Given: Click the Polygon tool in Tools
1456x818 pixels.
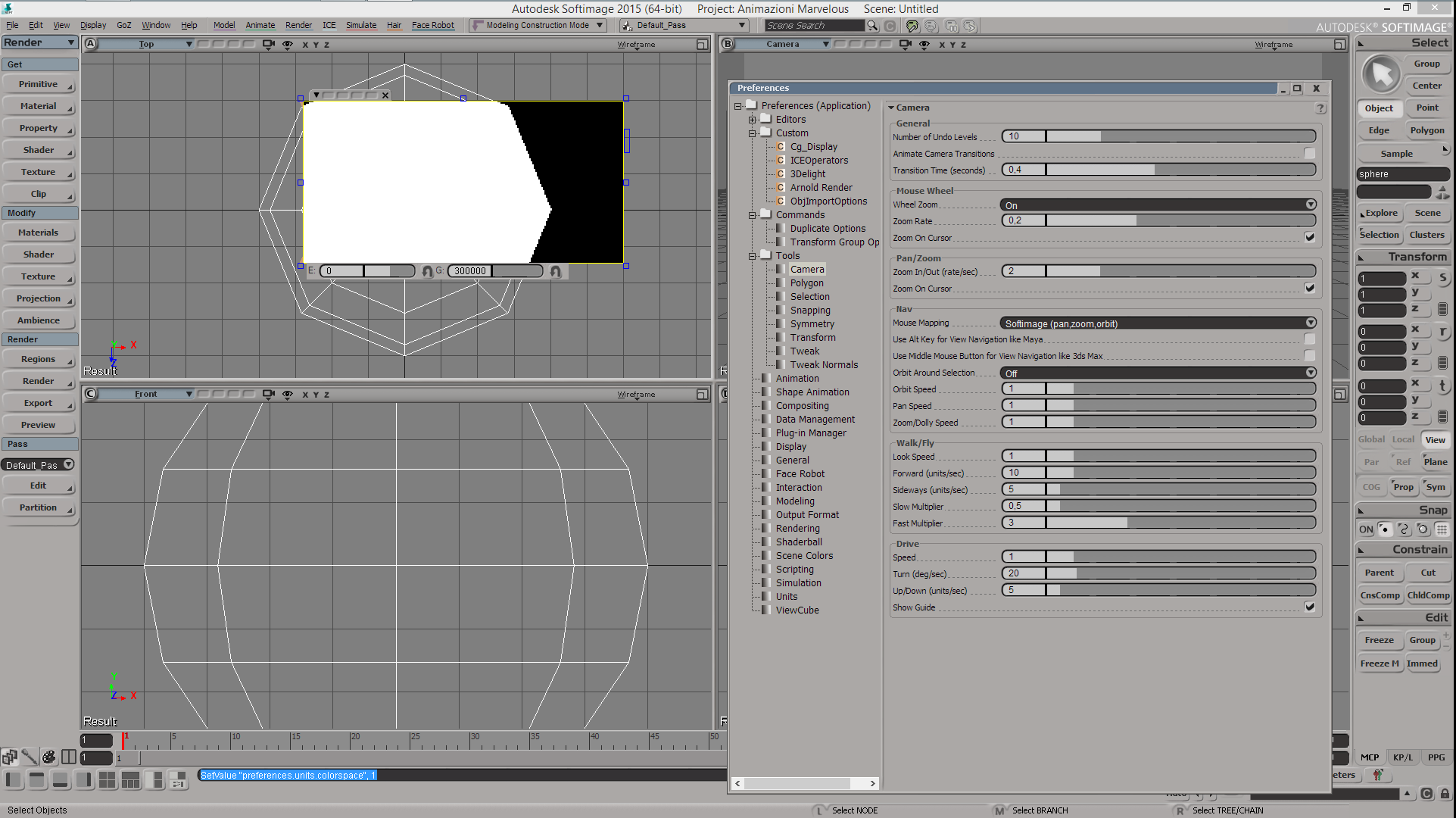Looking at the screenshot, I should 806,282.
